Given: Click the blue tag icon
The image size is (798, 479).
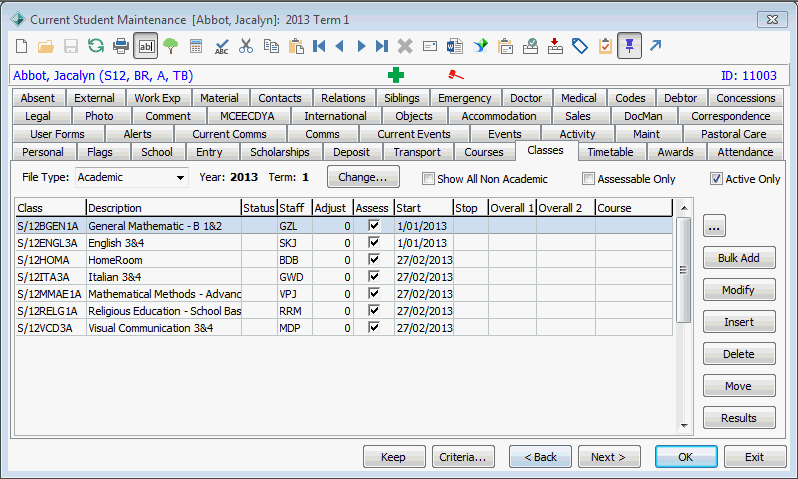Looking at the screenshot, I should tap(580, 46).
